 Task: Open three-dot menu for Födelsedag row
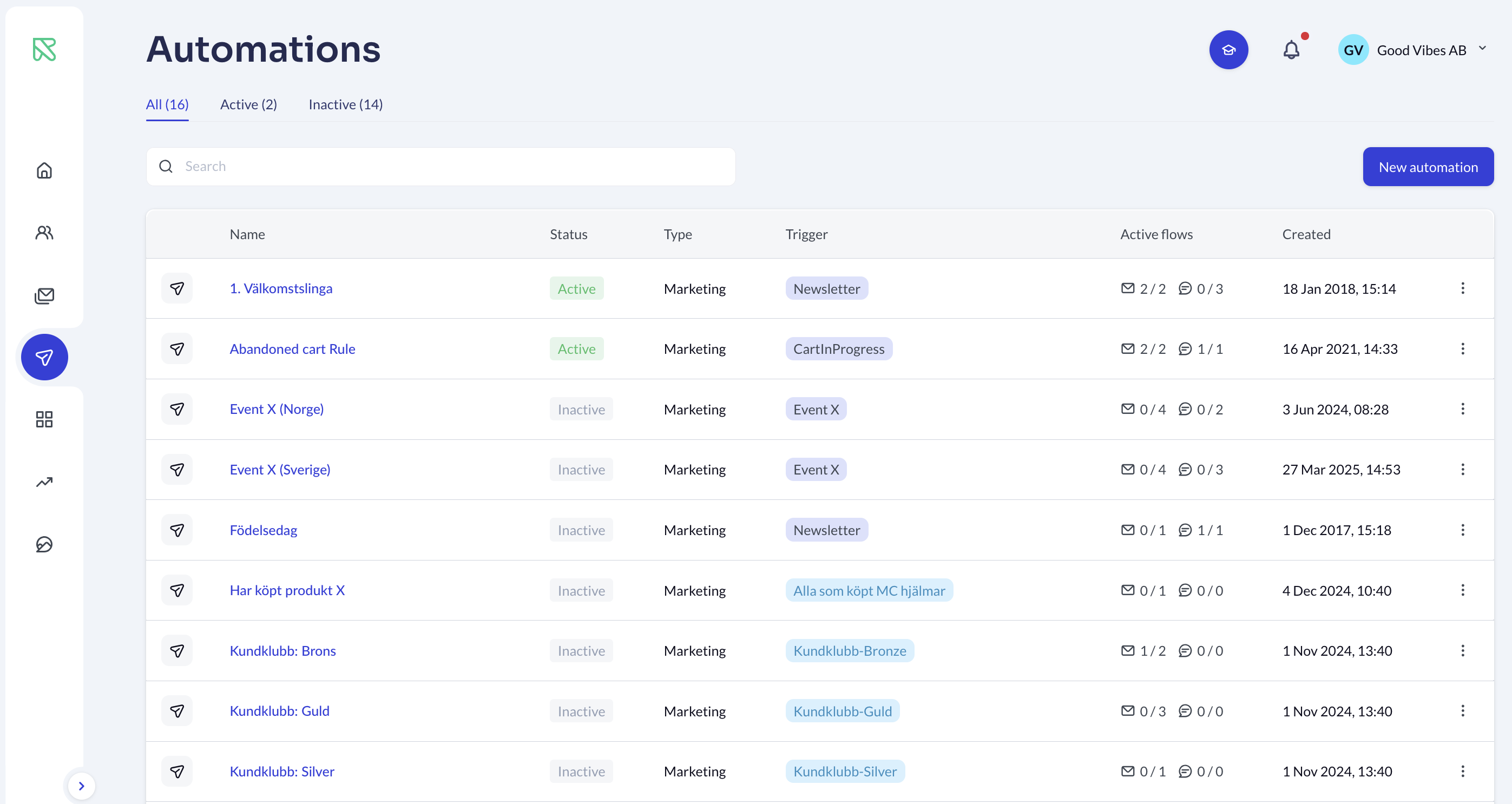1462,530
